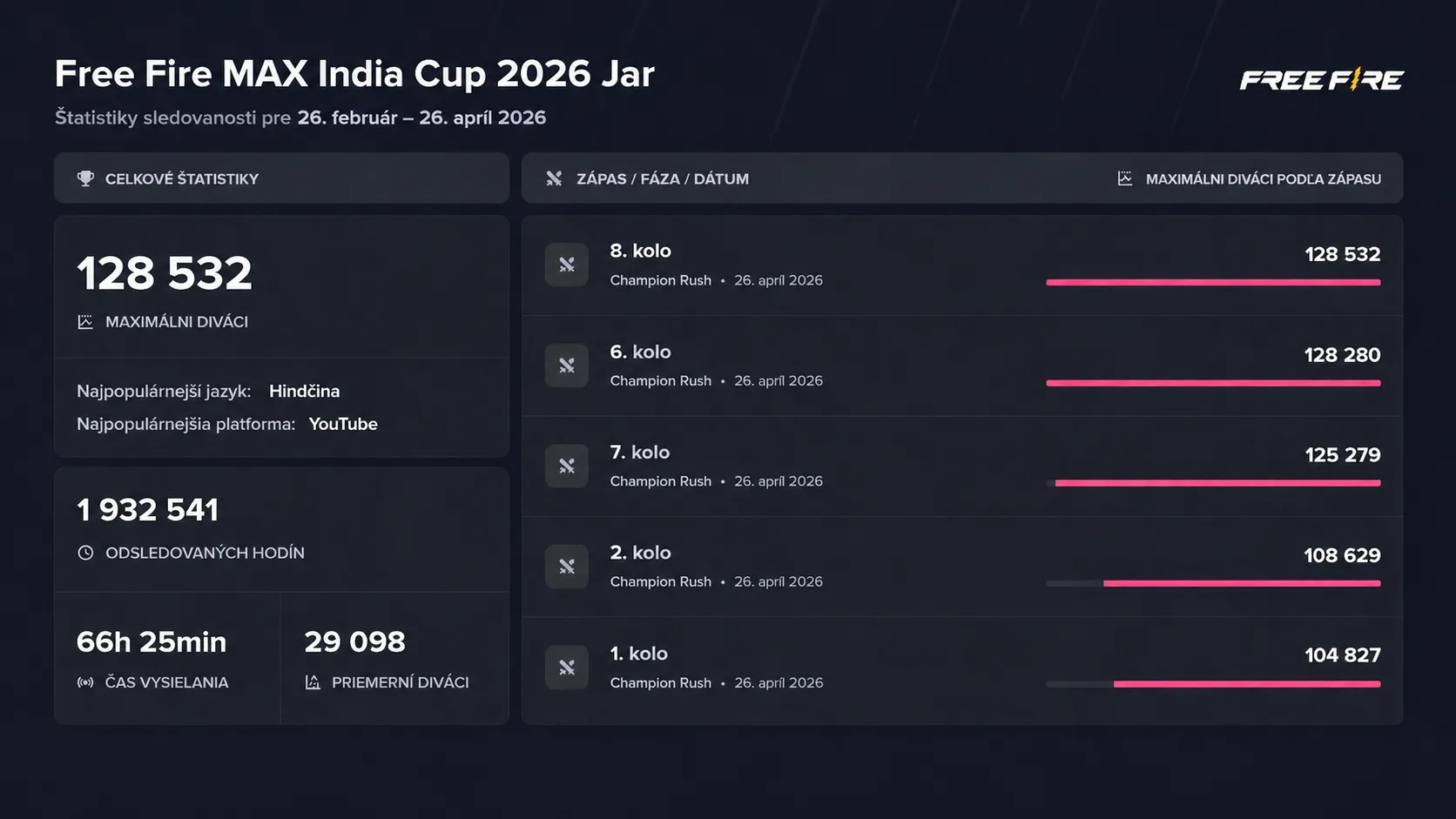Click the 2. kolo viewers progress bar
The height and width of the screenshot is (819, 1456).
click(1213, 583)
